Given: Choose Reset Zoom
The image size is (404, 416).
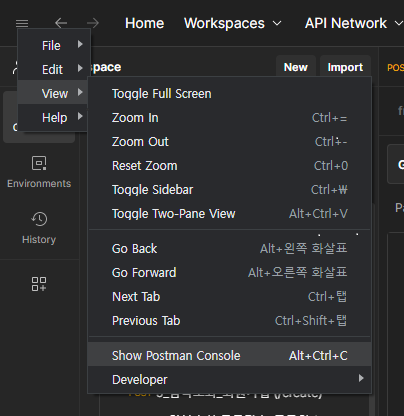Looking at the screenshot, I should coord(229,166).
